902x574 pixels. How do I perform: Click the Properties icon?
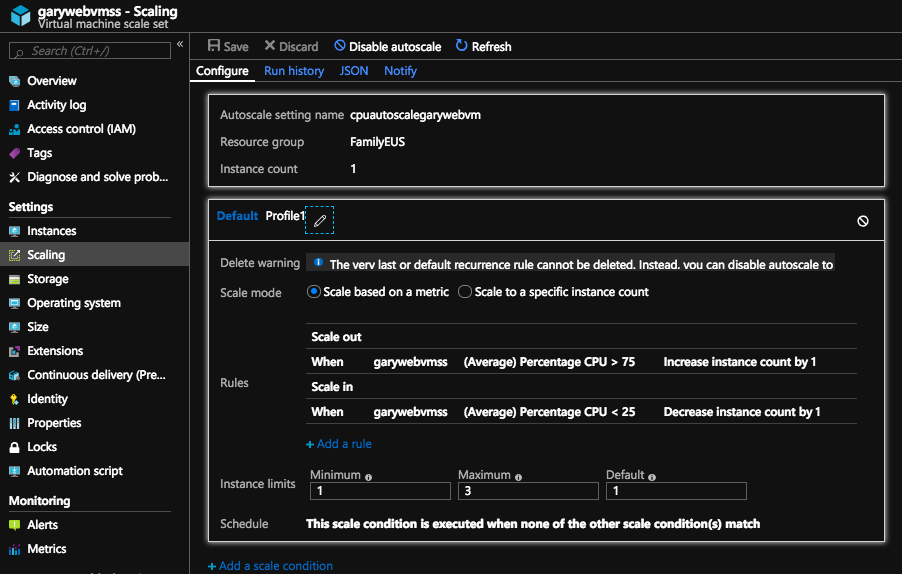click(x=14, y=423)
